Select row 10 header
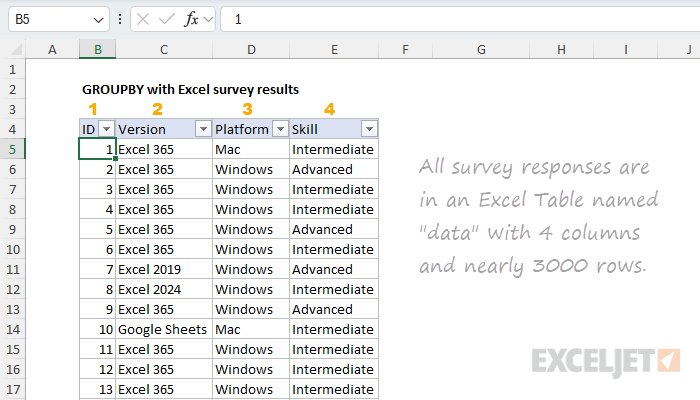Screen dimensions: 700x400 pyautogui.click(x=12, y=249)
